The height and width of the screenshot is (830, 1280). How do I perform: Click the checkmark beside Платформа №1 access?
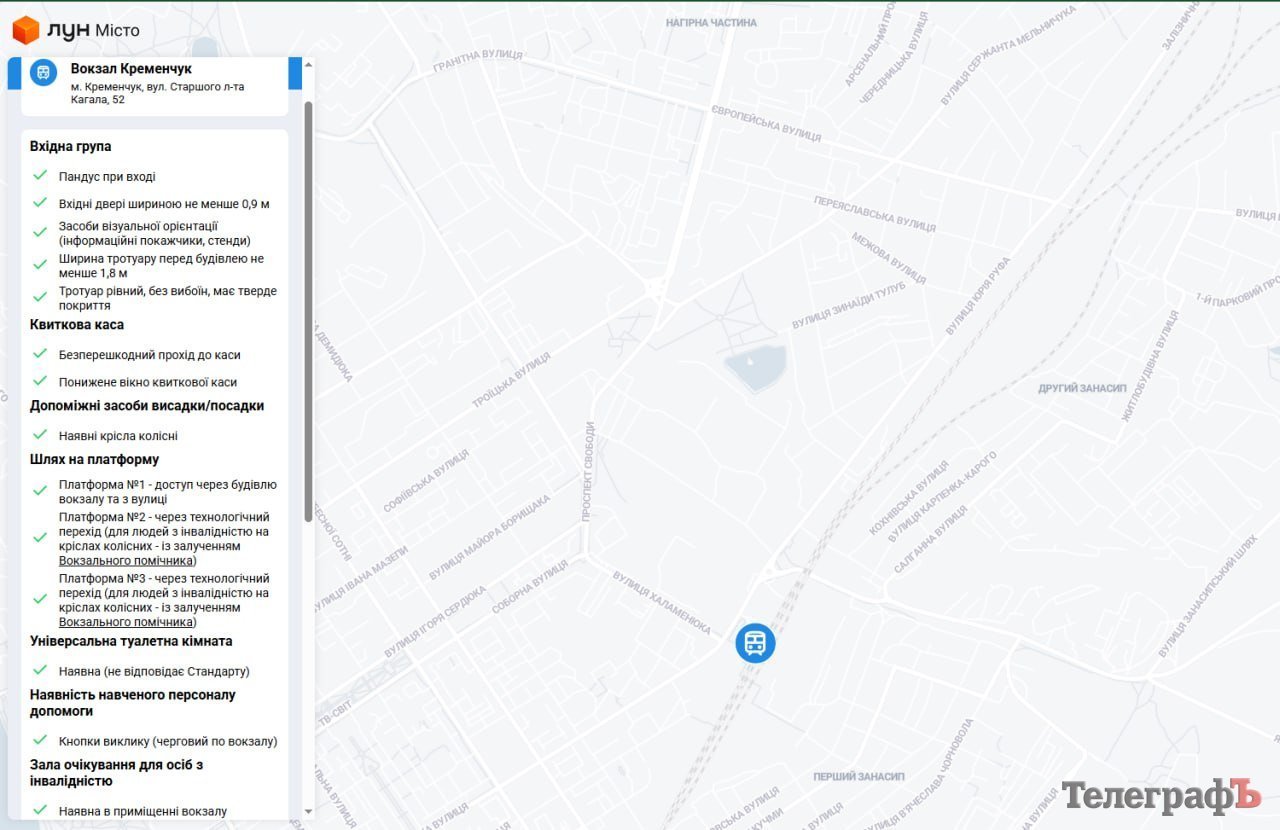click(x=40, y=491)
